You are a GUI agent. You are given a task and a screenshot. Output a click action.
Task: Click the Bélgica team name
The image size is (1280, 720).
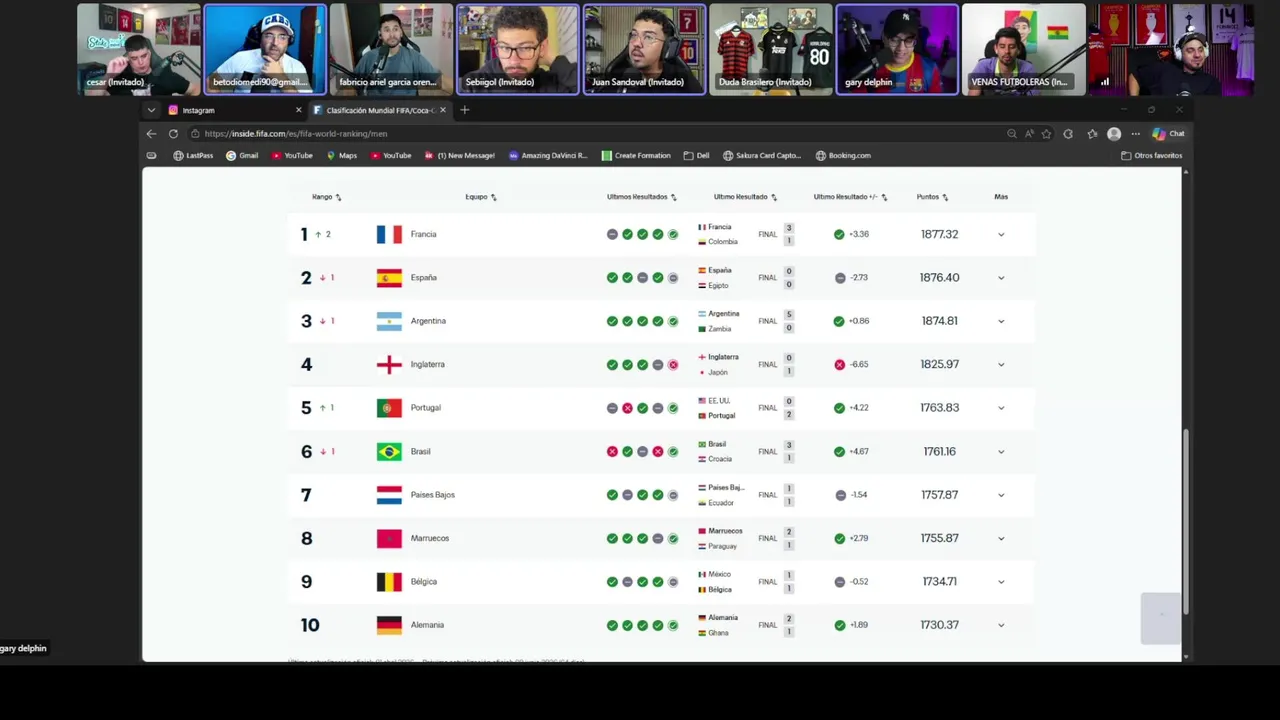pos(424,582)
